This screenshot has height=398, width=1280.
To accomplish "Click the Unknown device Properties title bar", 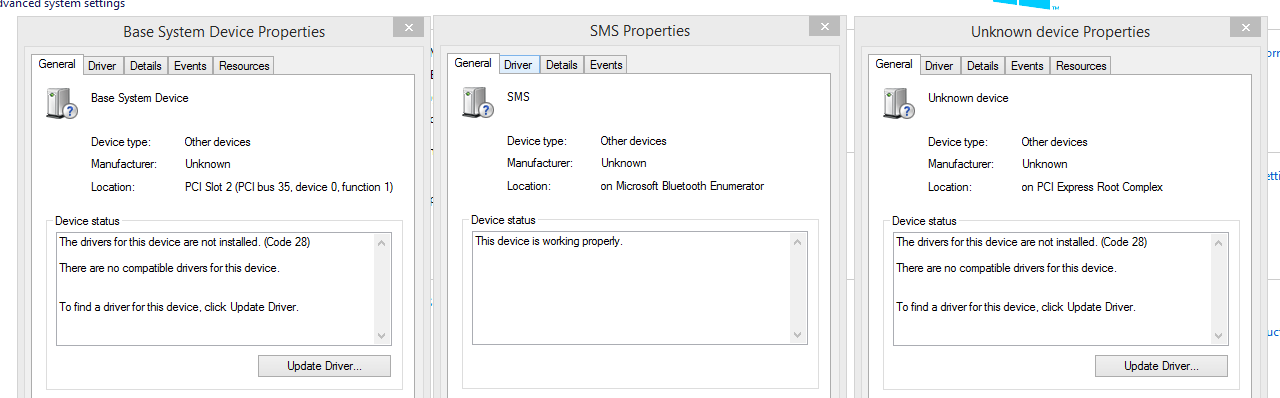I will [x=1060, y=31].
